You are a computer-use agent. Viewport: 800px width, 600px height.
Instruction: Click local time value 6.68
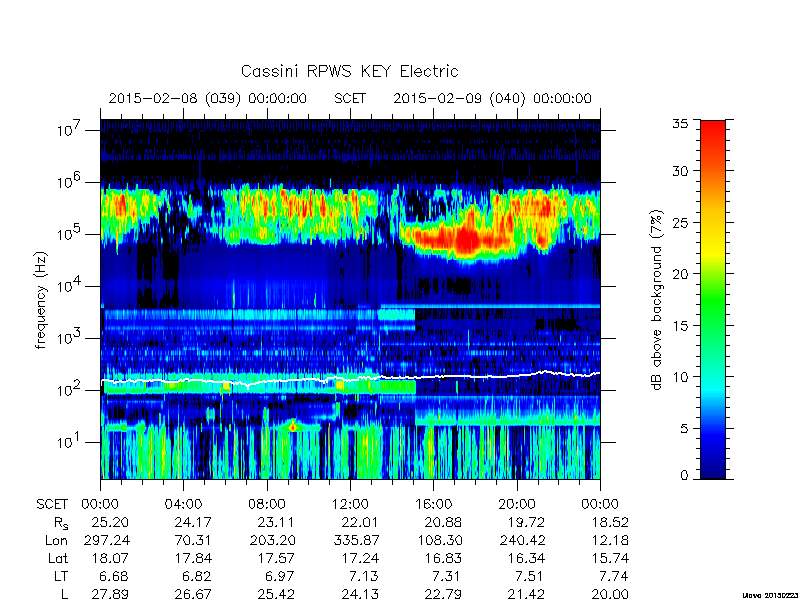(114, 577)
